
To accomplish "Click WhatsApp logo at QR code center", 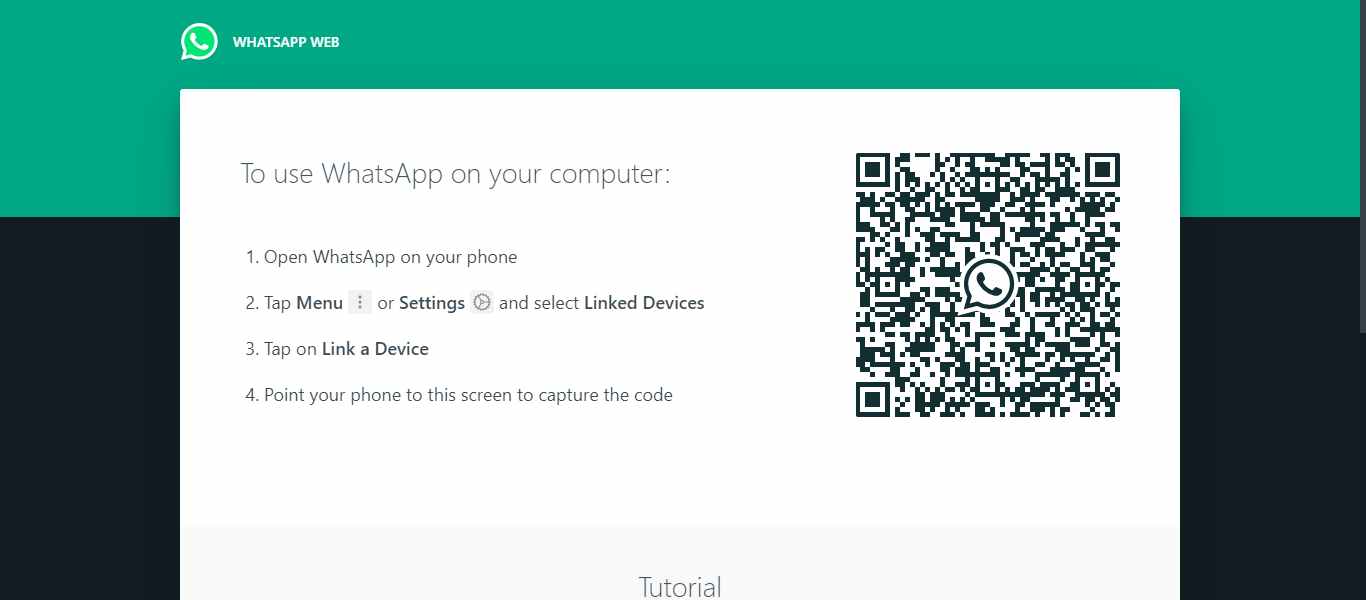I will point(988,285).
